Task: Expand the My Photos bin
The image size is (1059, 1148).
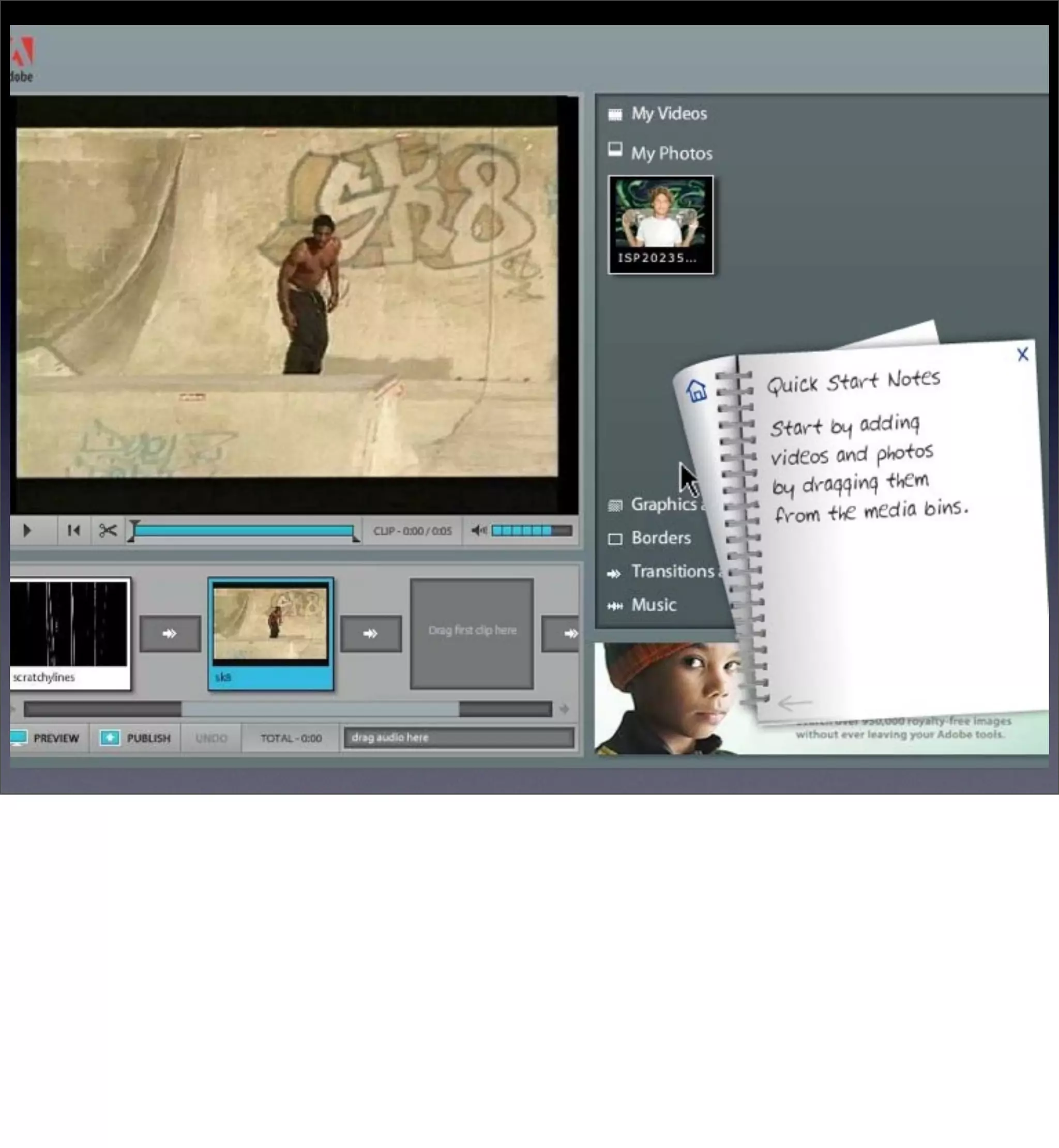Action: point(671,153)
